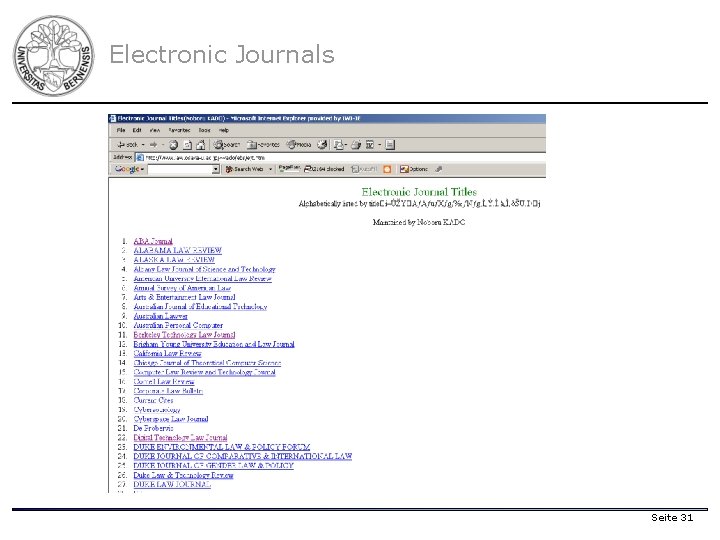Click the page icon in address bar
This screenshot has height=540, width=720.
tap(140, 158)
